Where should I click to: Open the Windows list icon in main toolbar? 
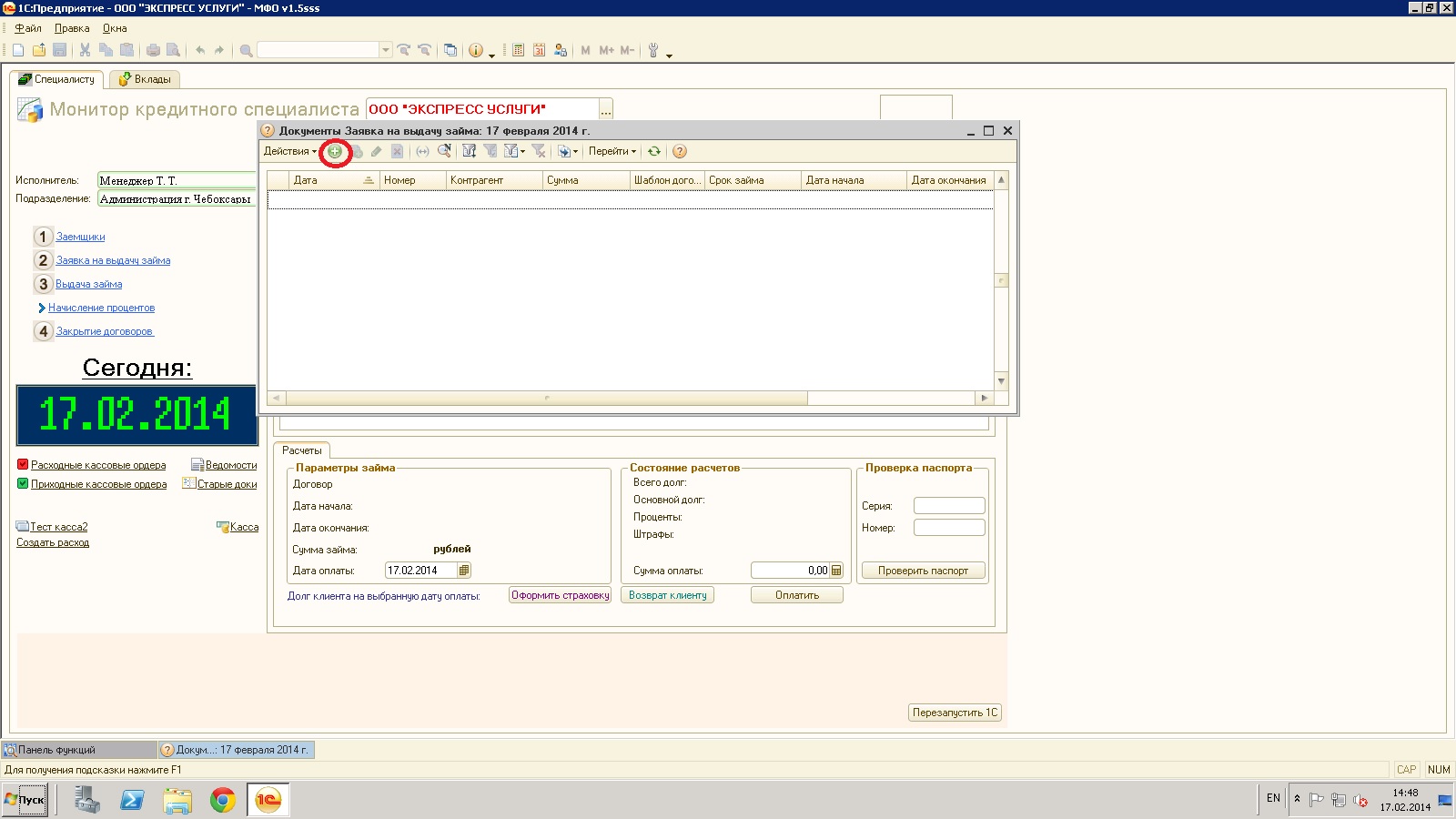click(x=450, y=50)
